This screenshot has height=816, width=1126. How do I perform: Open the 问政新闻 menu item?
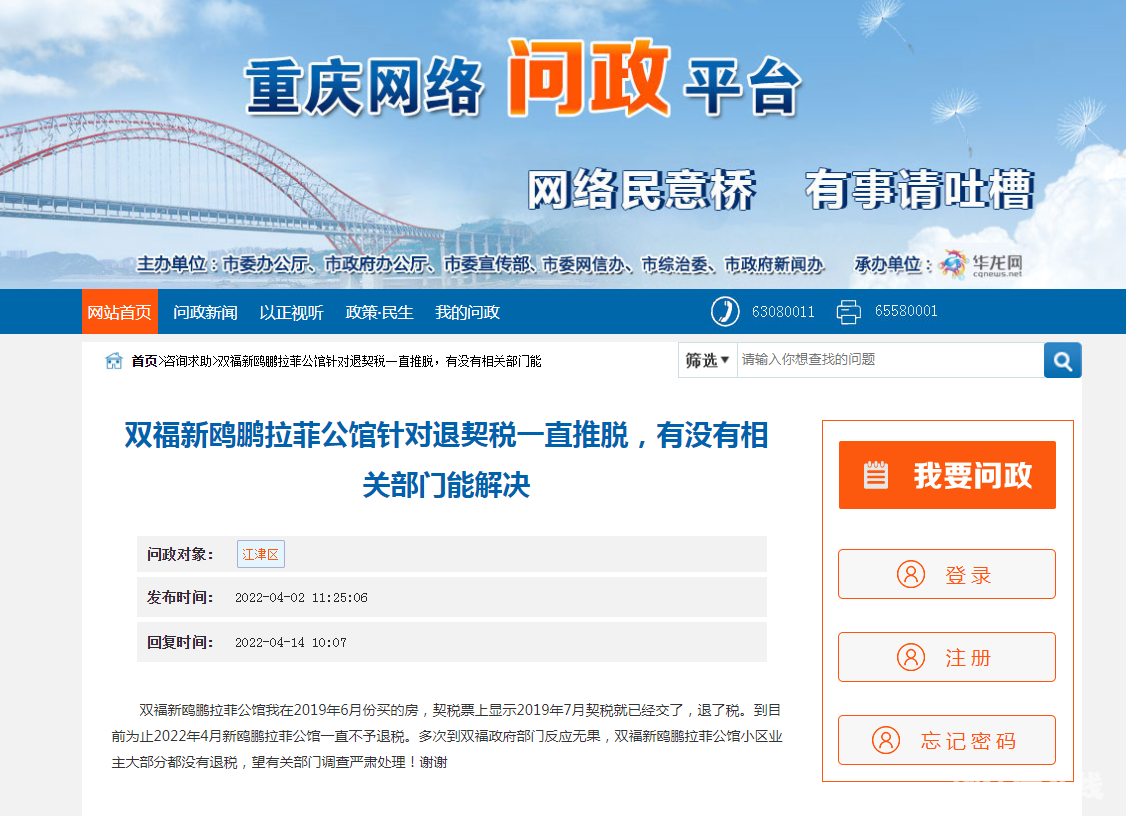[205, 312]
